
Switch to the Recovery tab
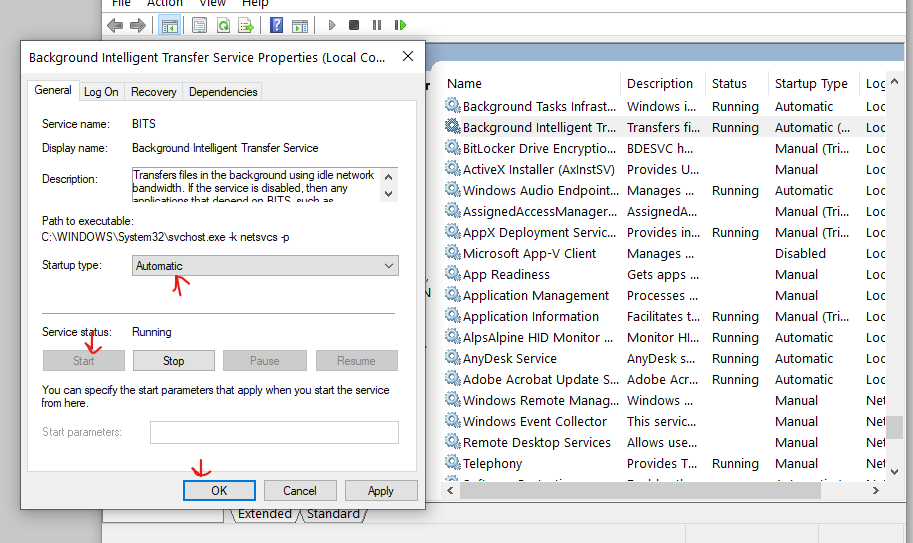pyautogui.click(x=153, y=92)
